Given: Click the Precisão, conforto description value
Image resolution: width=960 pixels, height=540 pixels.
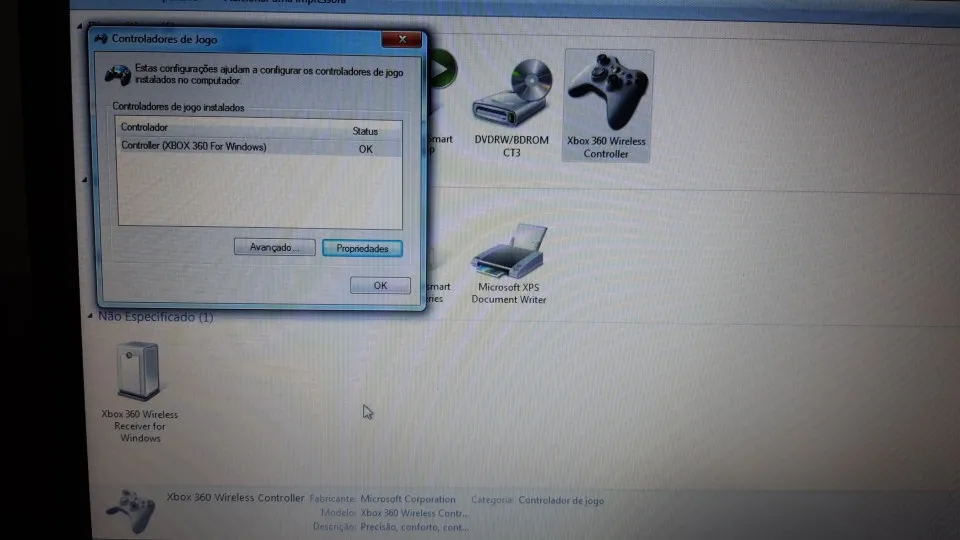Looking at the screenshot, I should (414, 527).
